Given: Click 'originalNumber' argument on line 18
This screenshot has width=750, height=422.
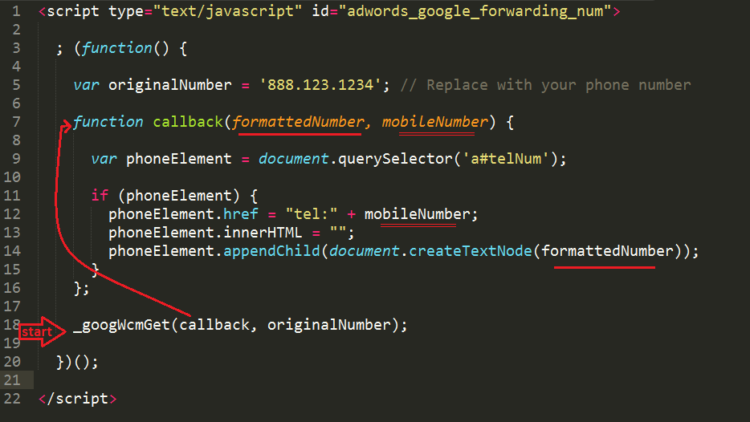Looking at the screenshot, I should pos(329,325).
